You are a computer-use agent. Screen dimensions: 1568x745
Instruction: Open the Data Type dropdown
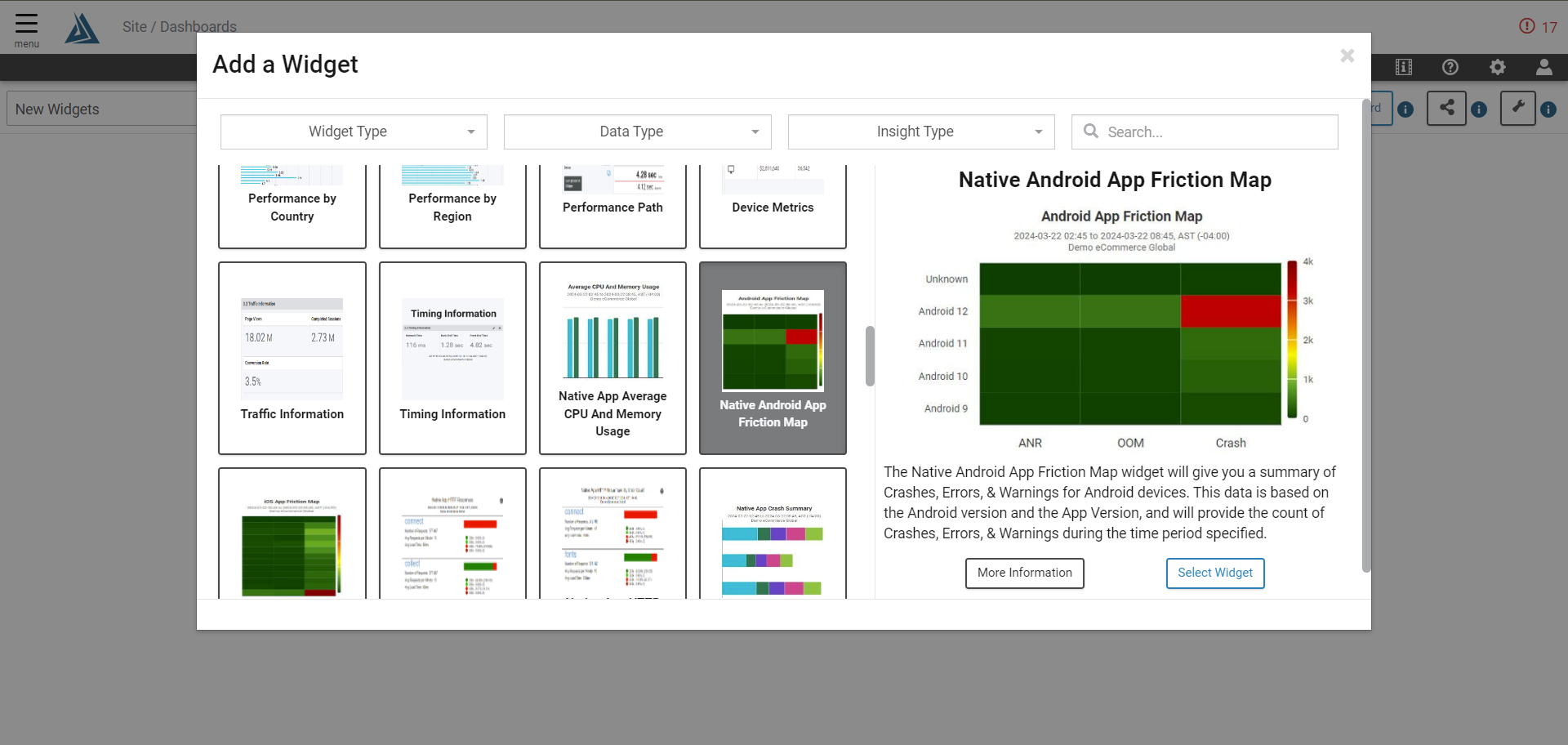(x=636, y=132)
